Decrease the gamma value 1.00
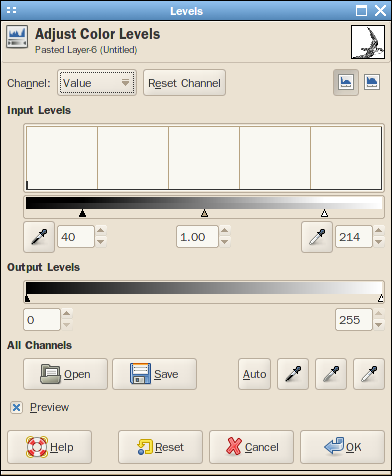392x476 pixels. click(x=225, y=242)
